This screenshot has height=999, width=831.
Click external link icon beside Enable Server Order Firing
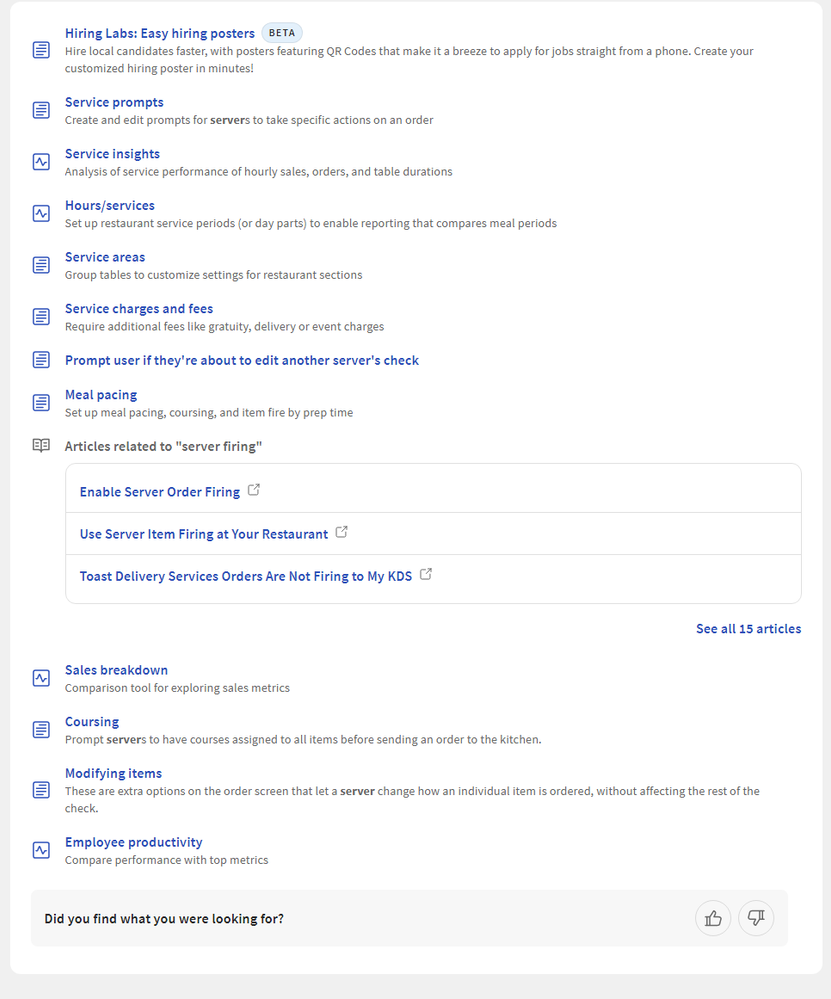coord(254,491)
